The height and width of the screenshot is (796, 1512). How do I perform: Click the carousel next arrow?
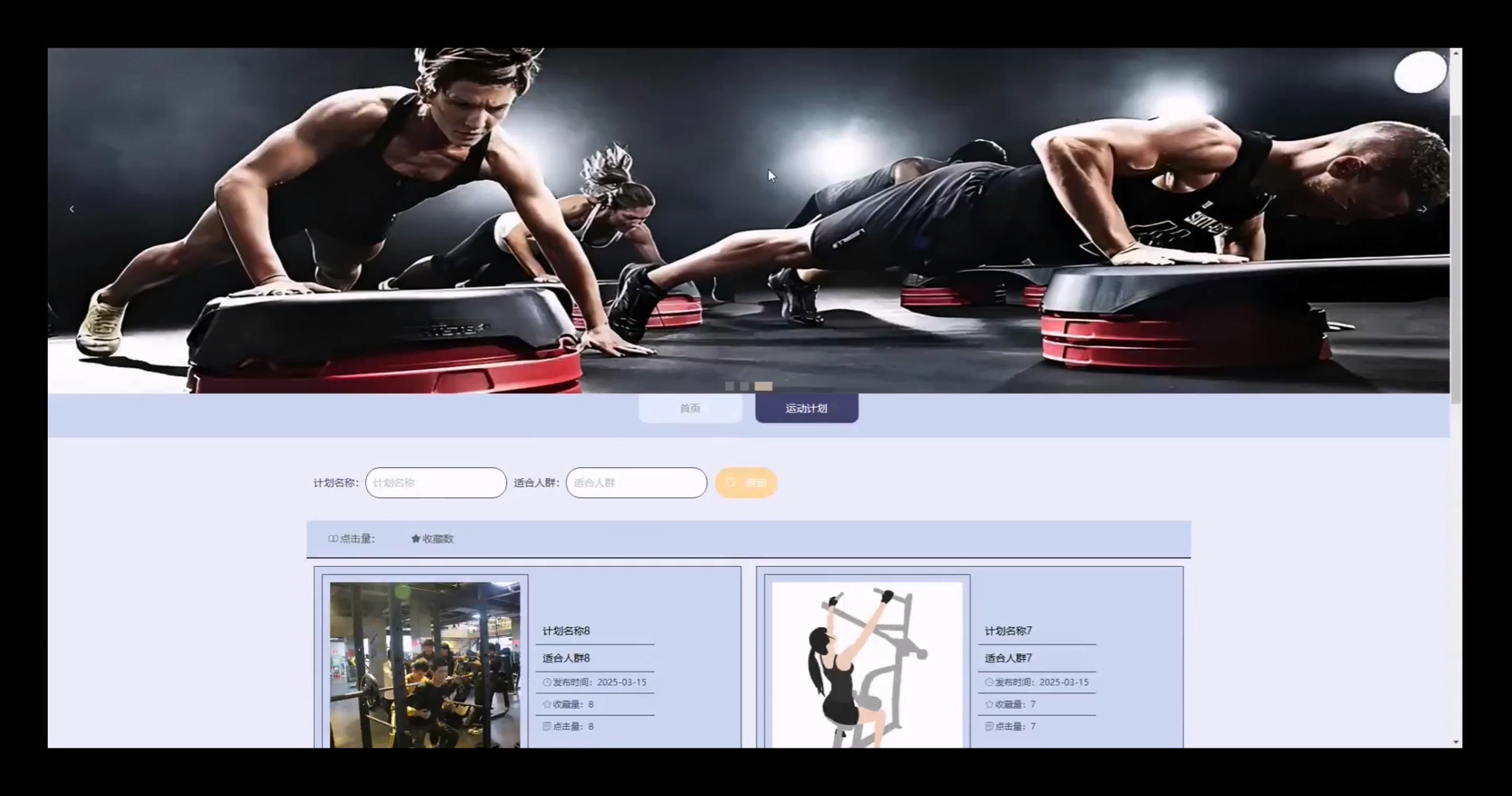1425,209
